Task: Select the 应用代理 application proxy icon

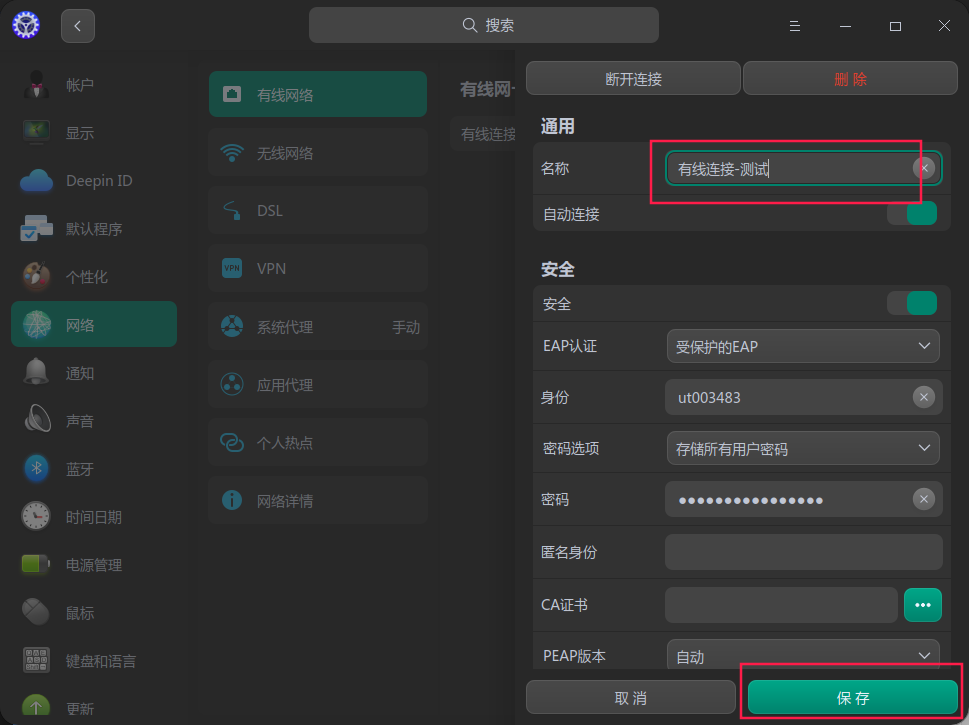Action: [x=232, y=384]
